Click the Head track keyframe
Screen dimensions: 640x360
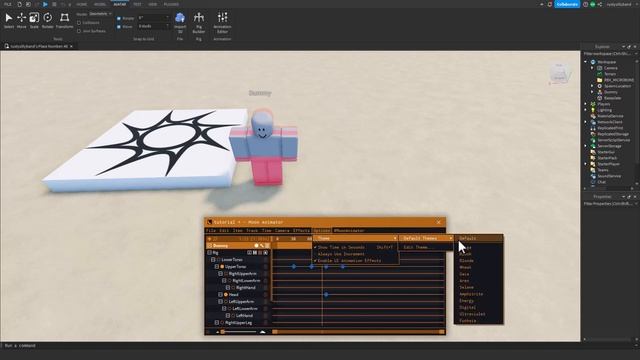click(x=326, y=294)
